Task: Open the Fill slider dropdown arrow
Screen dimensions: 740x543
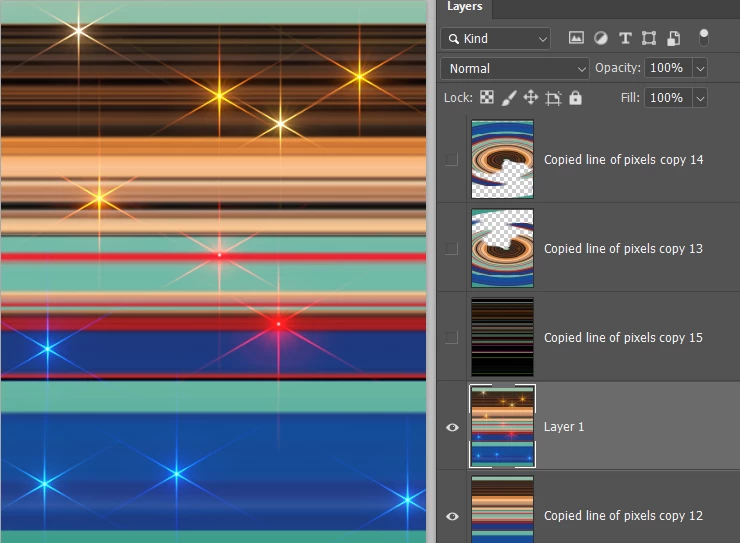Action: [x=700, y=98]
